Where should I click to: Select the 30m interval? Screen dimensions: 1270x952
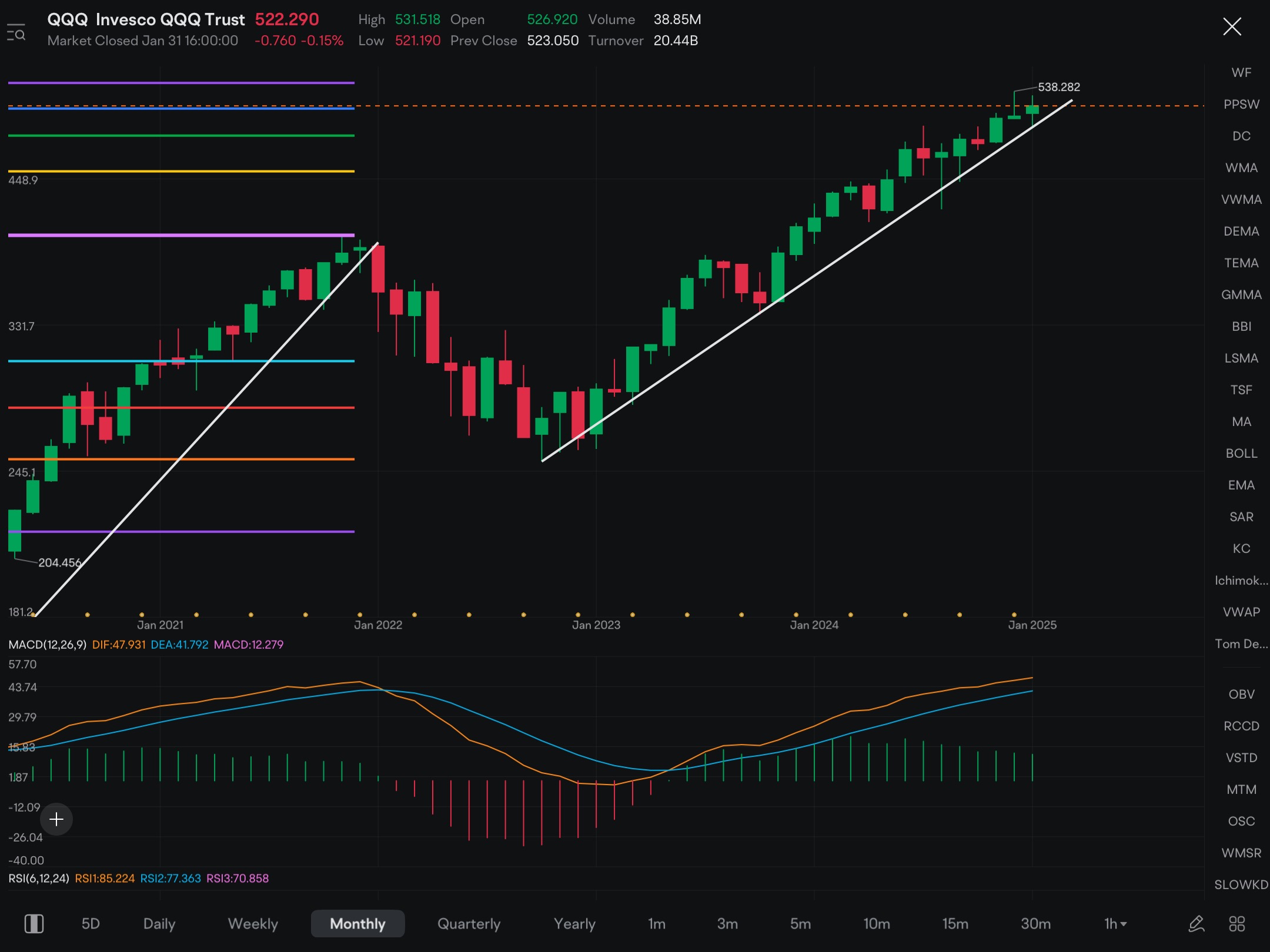[x=1035, y=924]
